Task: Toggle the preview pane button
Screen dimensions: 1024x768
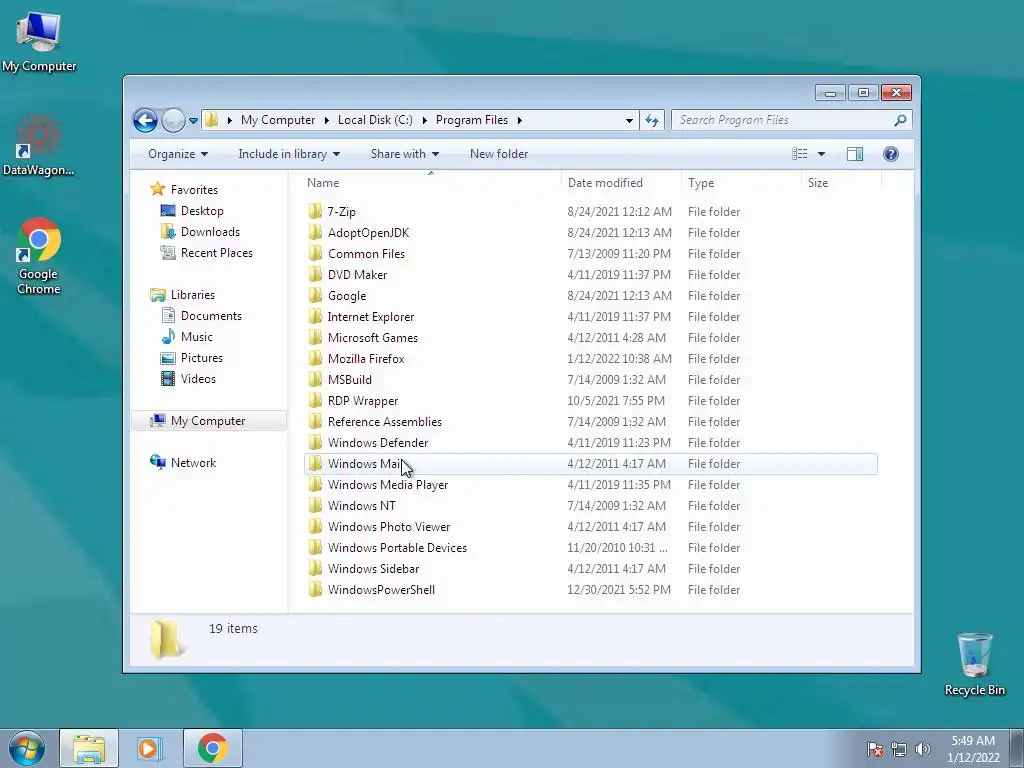Action: [855, 154]
